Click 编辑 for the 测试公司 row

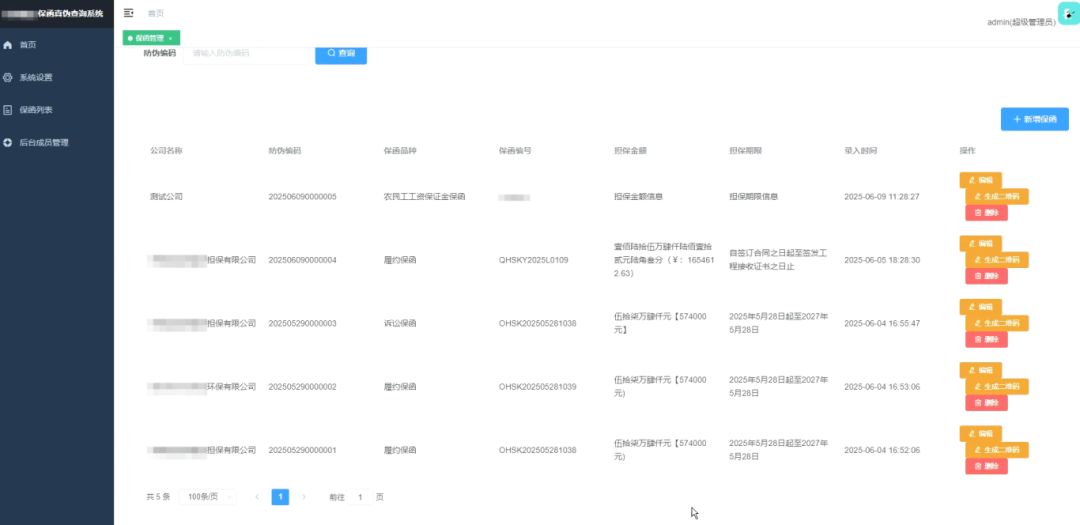tap(980, 180)
